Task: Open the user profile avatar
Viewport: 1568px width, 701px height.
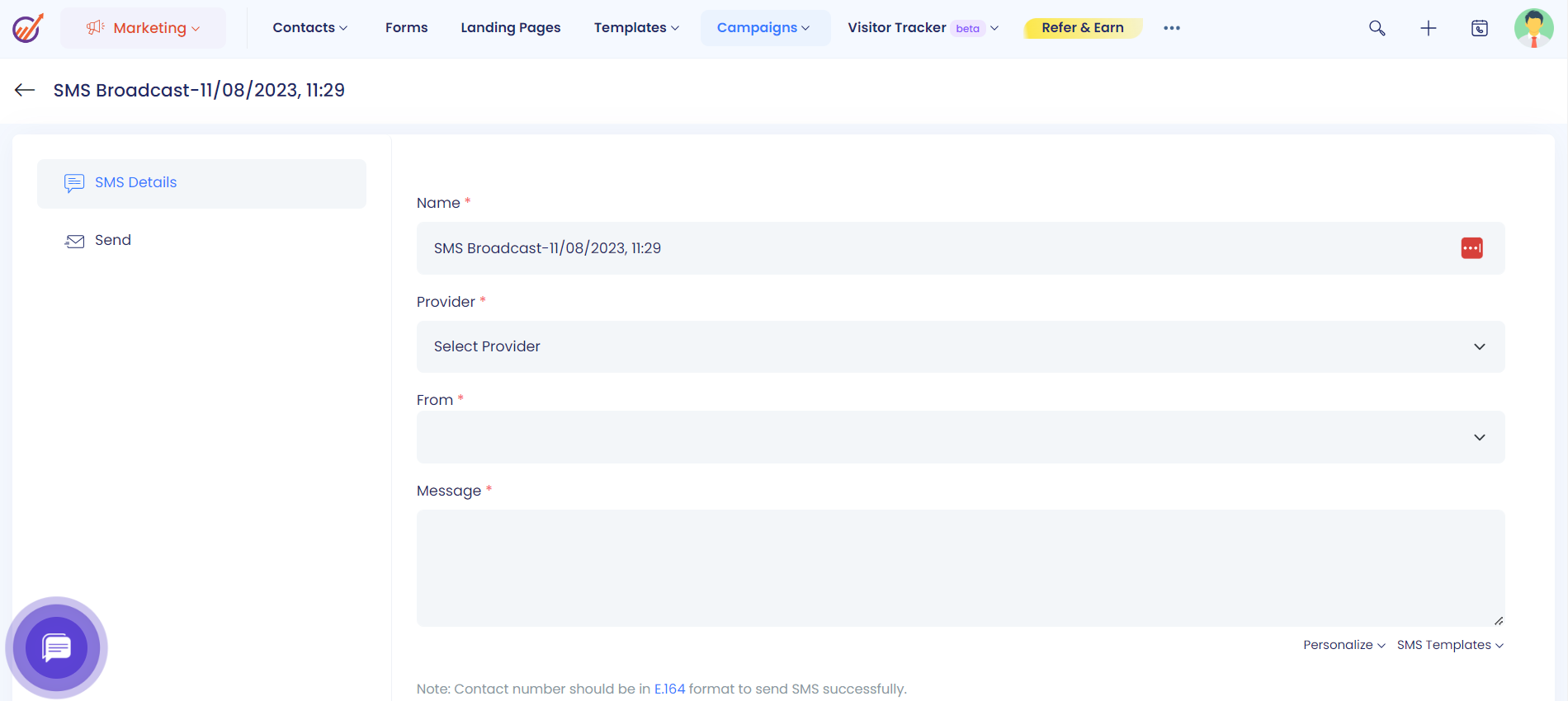Action: pyautogui.click(x=1533, y=28)
